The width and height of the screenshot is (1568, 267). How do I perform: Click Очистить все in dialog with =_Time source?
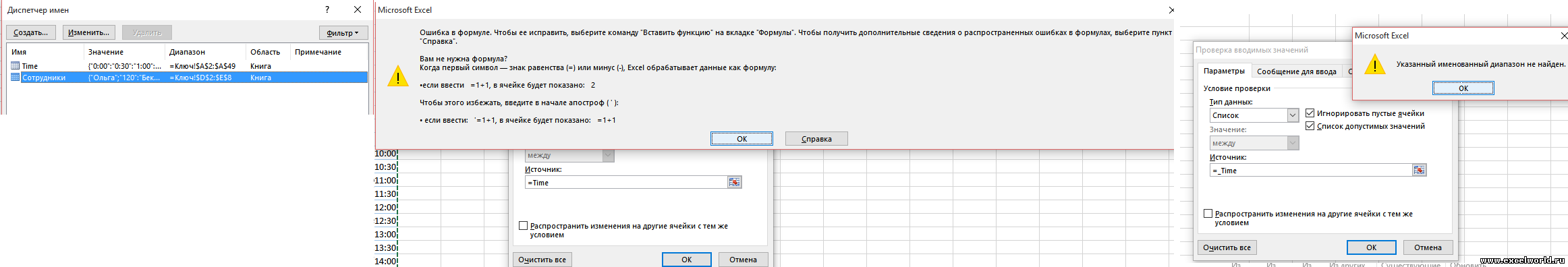[1227, 247]
